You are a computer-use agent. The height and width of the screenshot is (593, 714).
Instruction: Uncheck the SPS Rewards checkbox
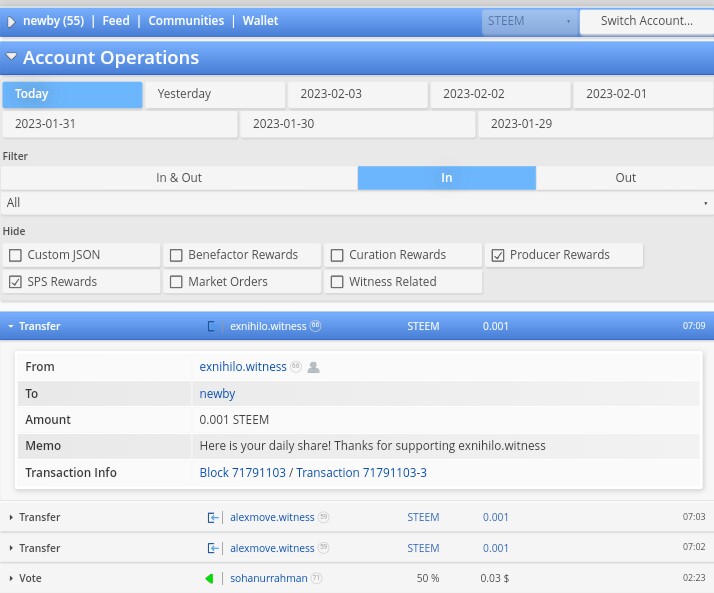coord(15,282)
